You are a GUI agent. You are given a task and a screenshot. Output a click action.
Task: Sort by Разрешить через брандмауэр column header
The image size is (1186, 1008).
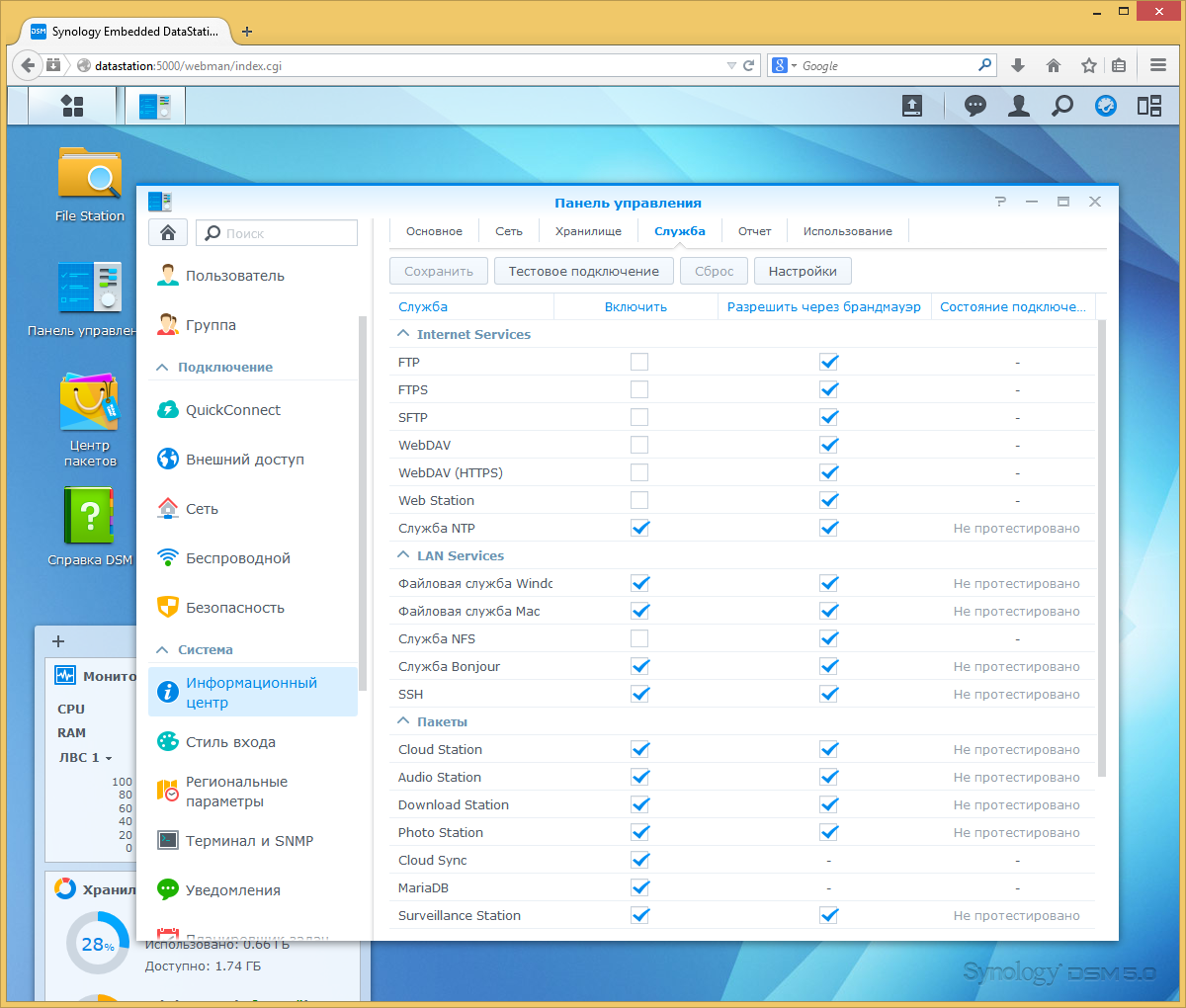pos(824,306)
